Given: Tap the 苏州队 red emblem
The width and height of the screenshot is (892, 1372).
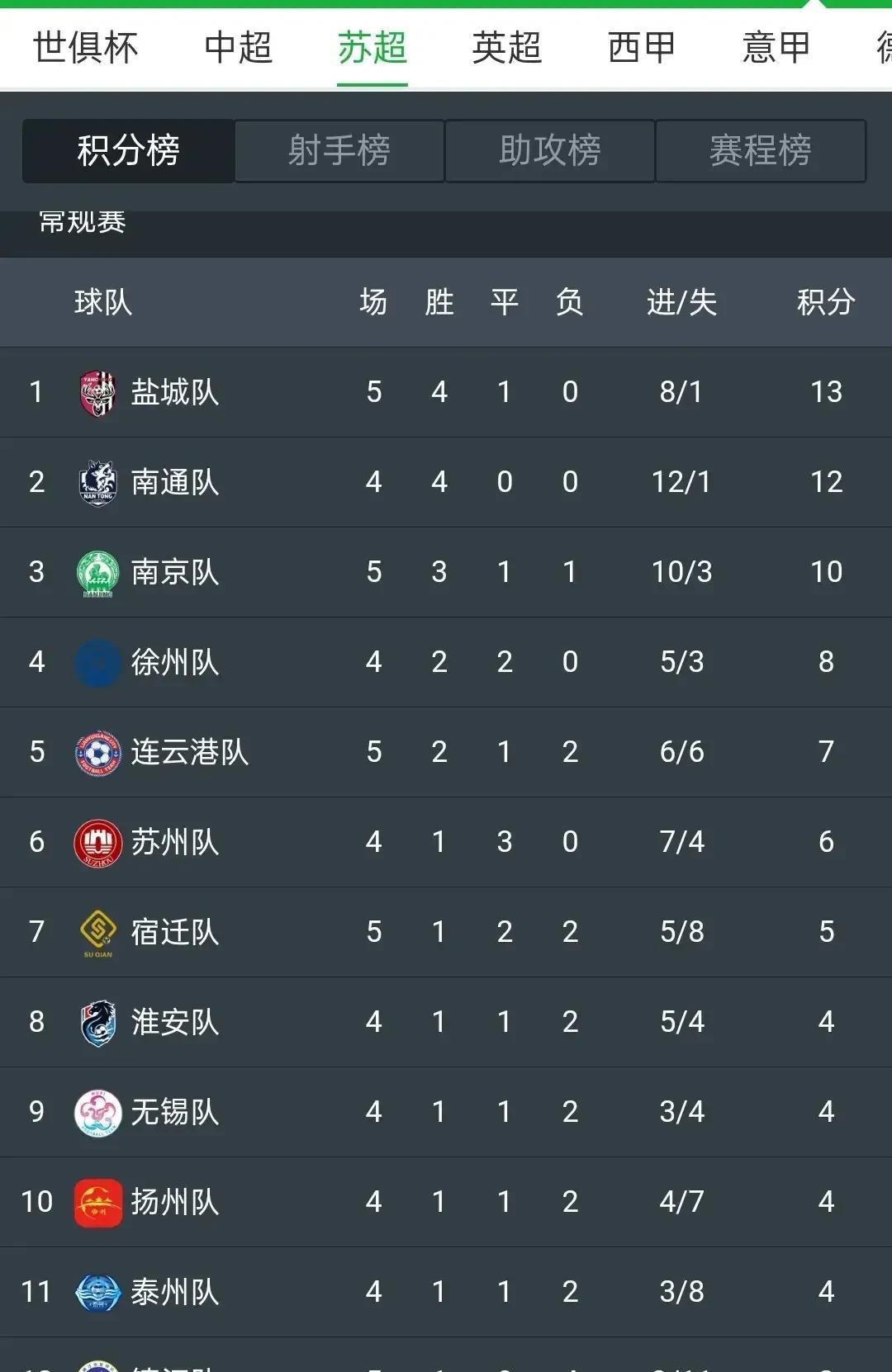Looking at the screenshot, I should 97,843.
